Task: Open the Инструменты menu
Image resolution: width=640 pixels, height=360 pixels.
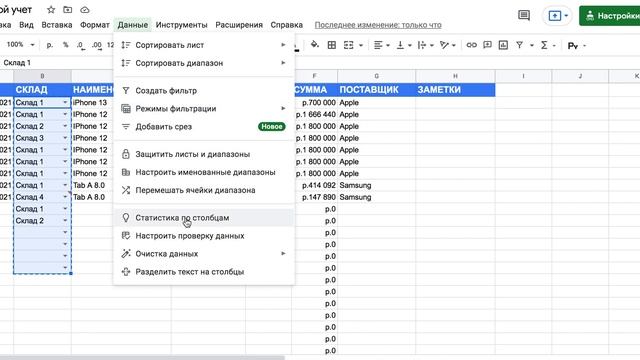Action: [182, 25]
